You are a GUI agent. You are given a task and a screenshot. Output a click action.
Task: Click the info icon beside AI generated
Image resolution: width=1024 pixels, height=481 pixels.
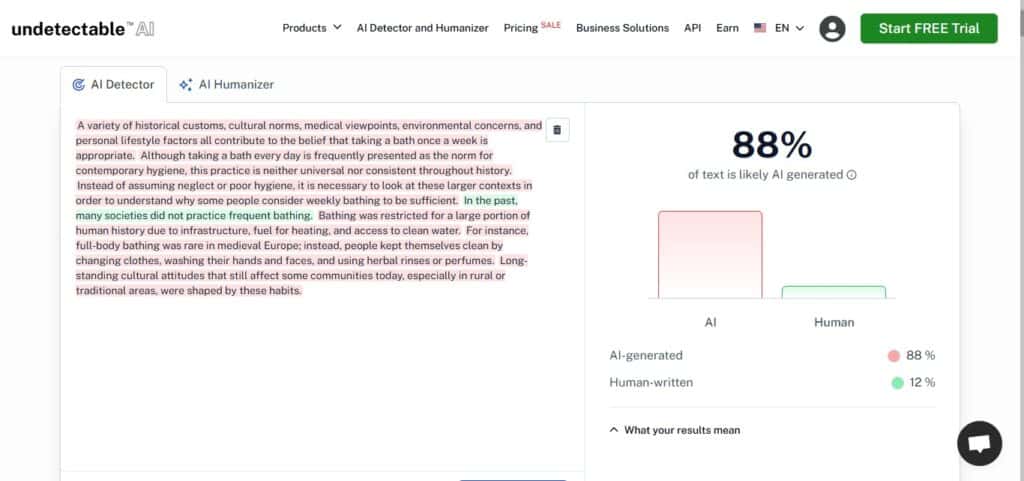click(x=852, y=175)
